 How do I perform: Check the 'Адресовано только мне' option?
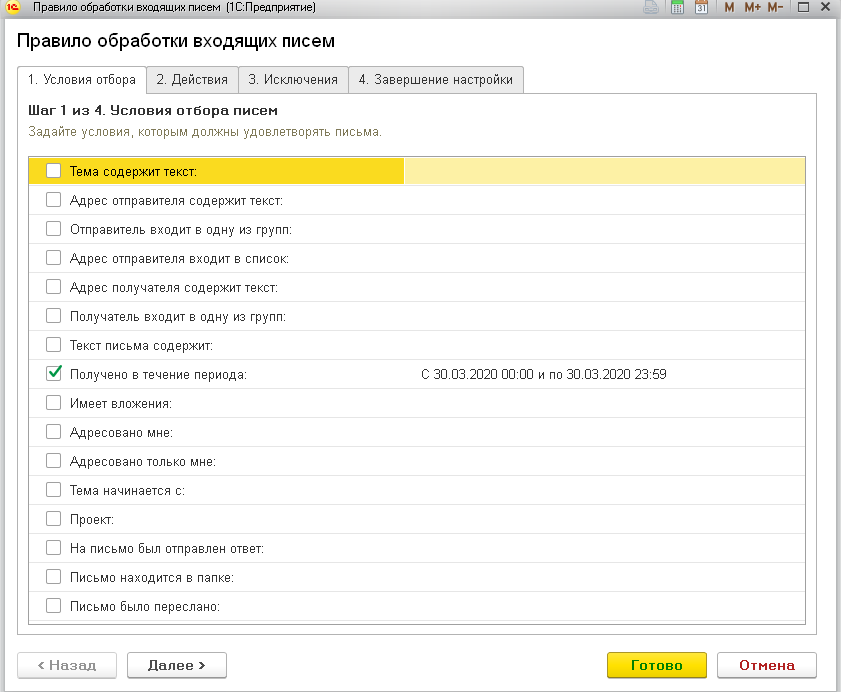pos(54,461)
